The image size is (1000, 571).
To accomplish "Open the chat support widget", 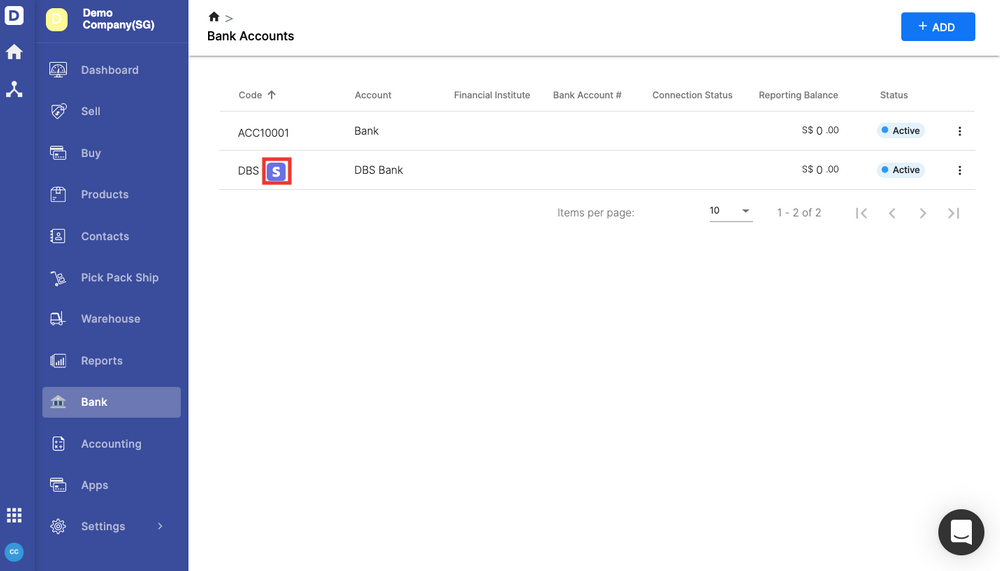I will point(960,532).
